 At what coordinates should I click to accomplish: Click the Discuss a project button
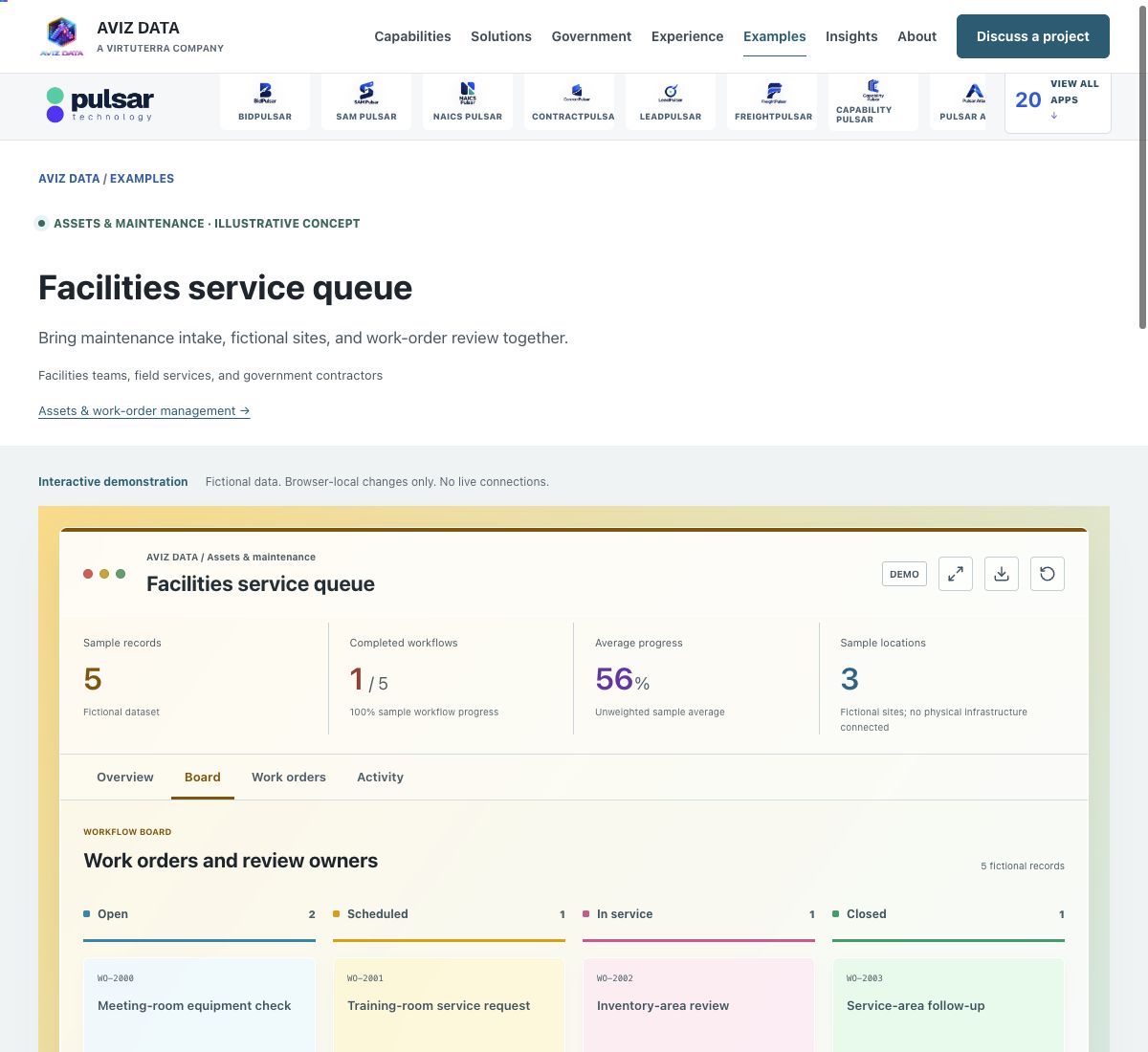click(x=1033, y=36)
